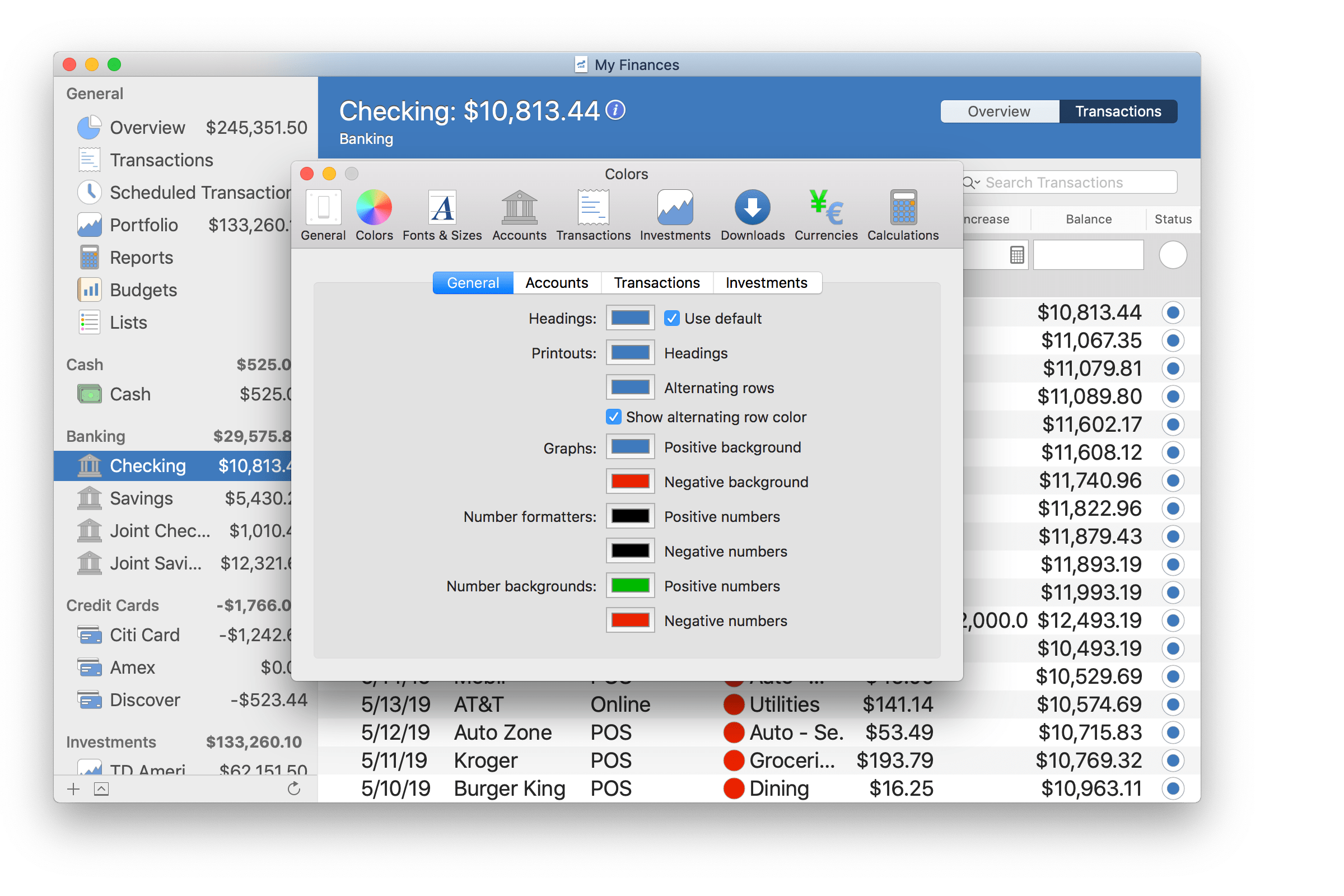Click the refresh icon at sidebar bottom
Image resolution: width=1344 pixels, height=896 pixels.
tap(293, 789)
